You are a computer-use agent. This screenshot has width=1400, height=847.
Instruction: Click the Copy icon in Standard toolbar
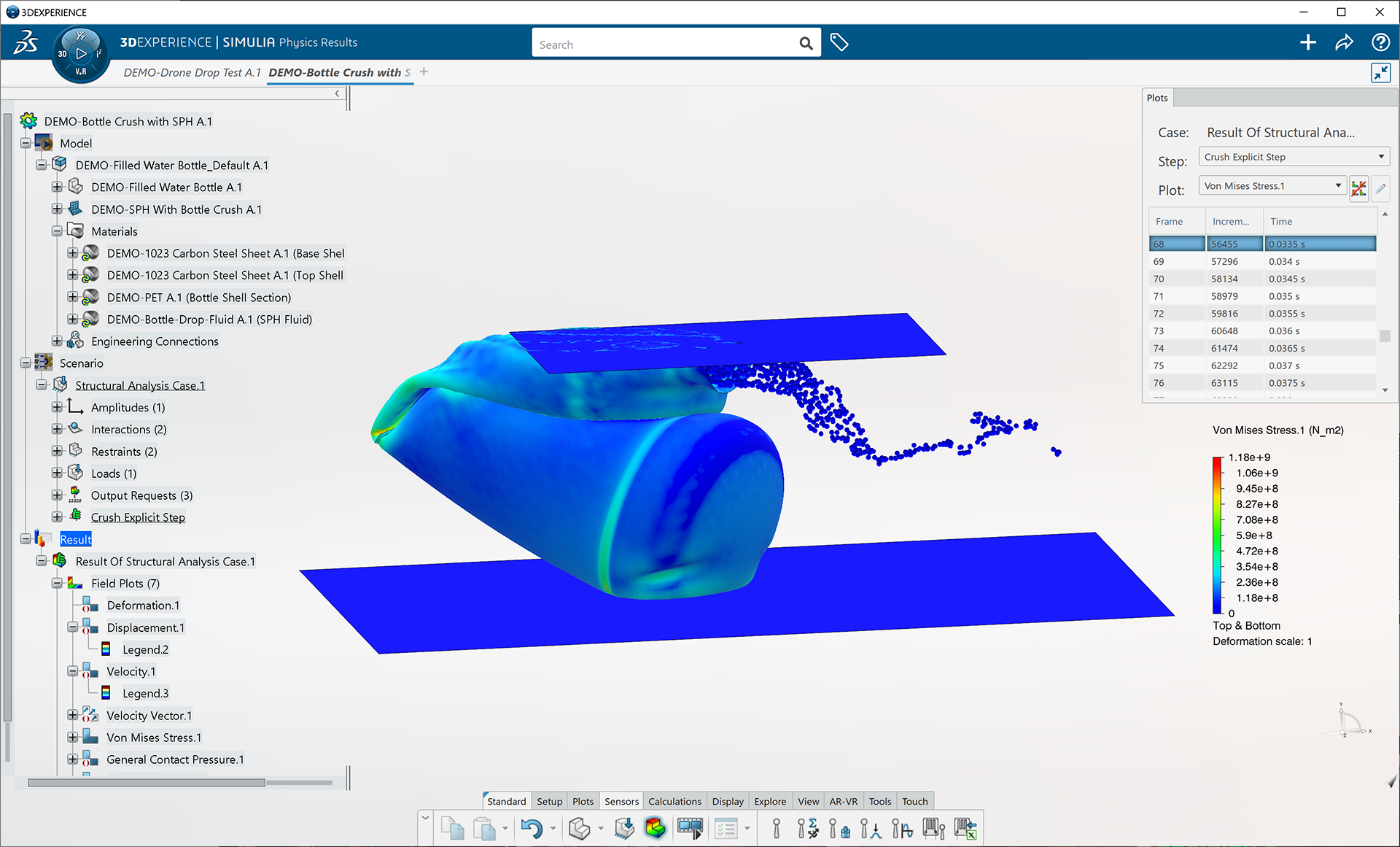coord(452,829)
